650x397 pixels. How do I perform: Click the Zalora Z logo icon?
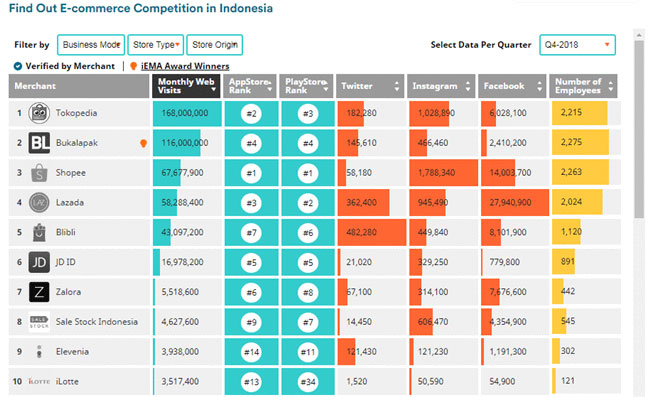pyautogui.click(x=39, y=292)
